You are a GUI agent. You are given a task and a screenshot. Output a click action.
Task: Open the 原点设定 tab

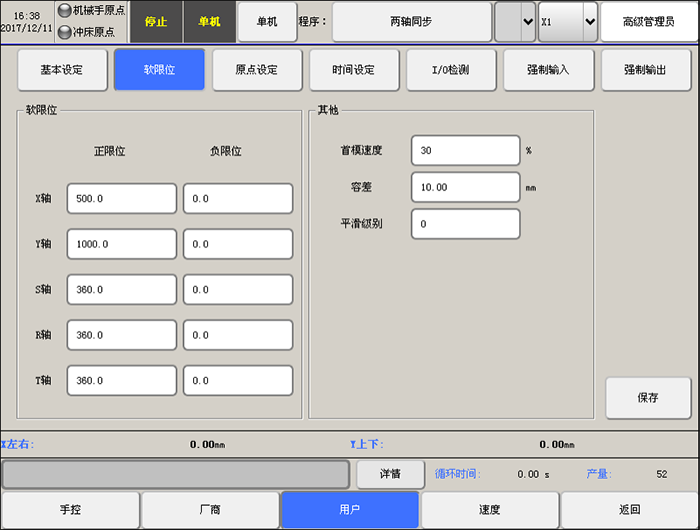coord(257,70)
